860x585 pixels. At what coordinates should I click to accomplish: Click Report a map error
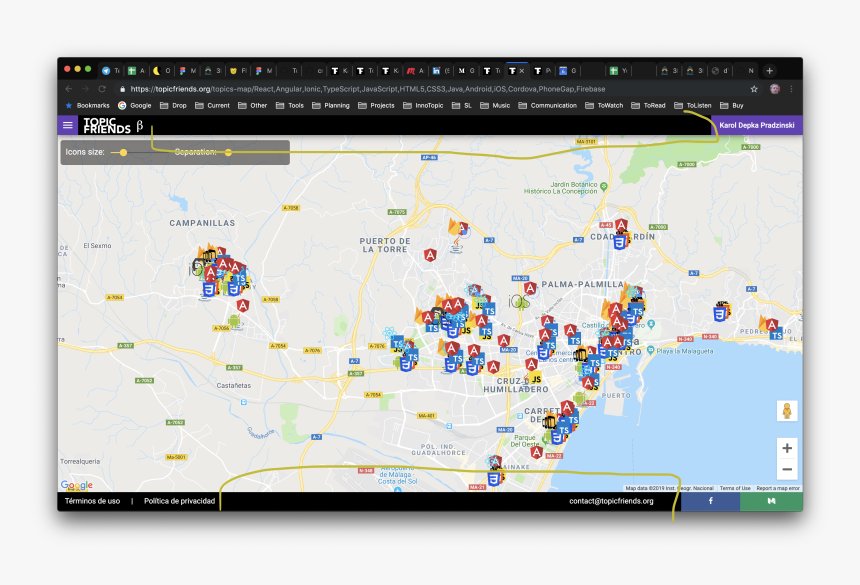[x=778, y=488]
